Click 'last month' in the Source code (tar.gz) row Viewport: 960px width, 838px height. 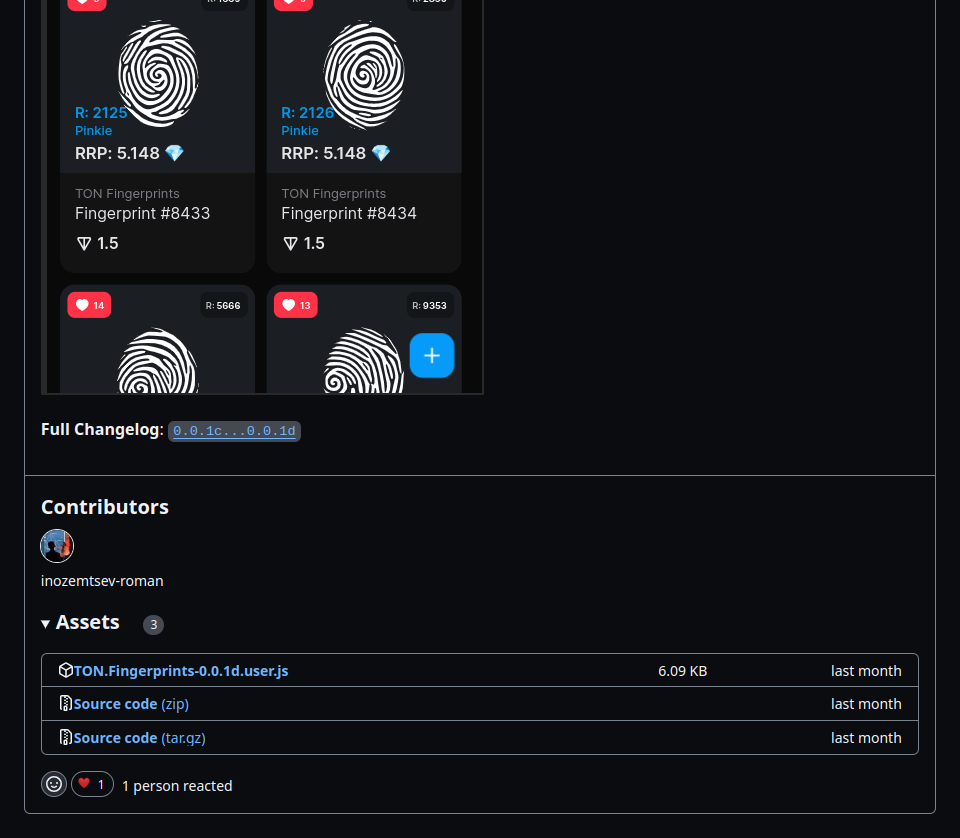click(866, 738)
